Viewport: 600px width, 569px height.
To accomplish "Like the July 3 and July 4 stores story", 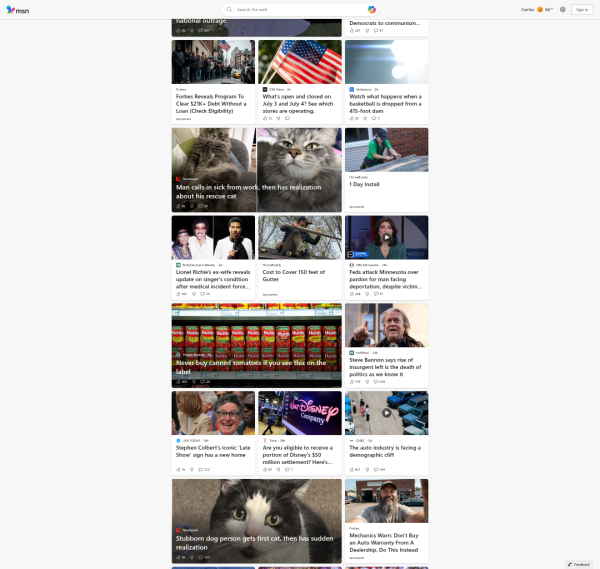I will click(267, 118).
